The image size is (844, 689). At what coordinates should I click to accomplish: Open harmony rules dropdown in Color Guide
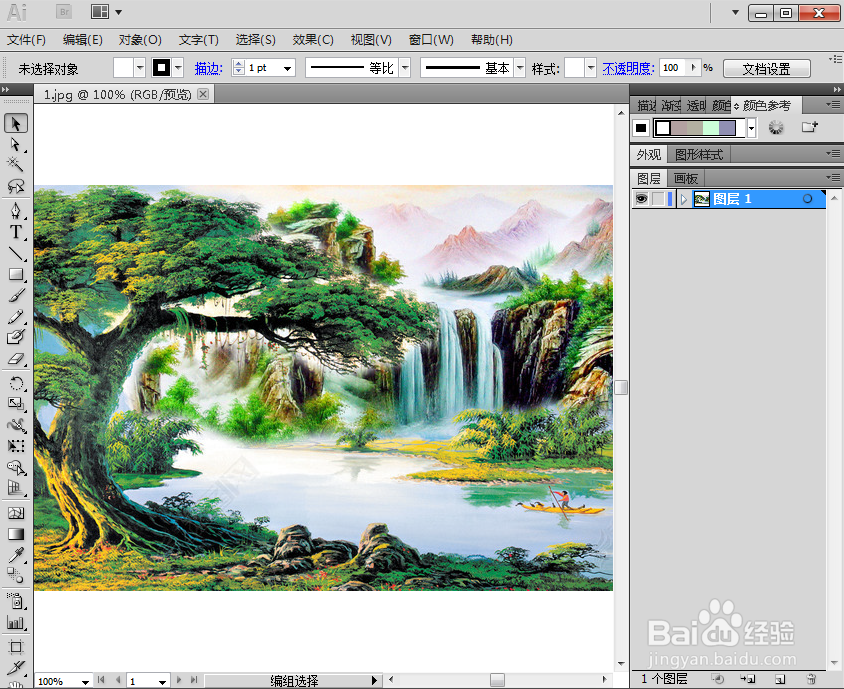pos(751,128)
